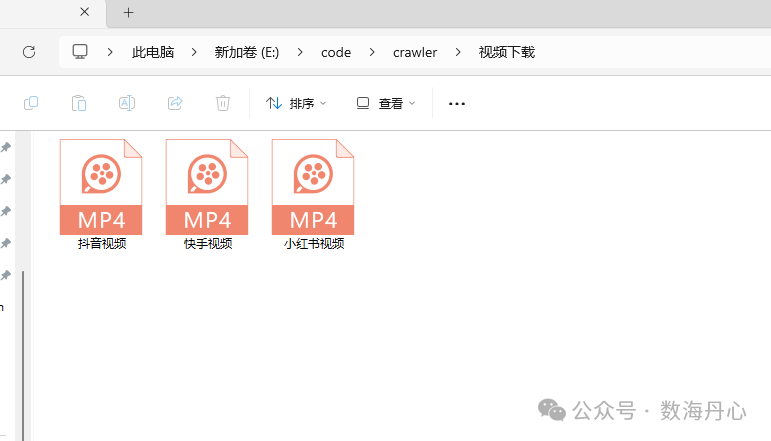Open the See more ellipsis menu
This screenshot has height=441, width=771.
(457, 104)
